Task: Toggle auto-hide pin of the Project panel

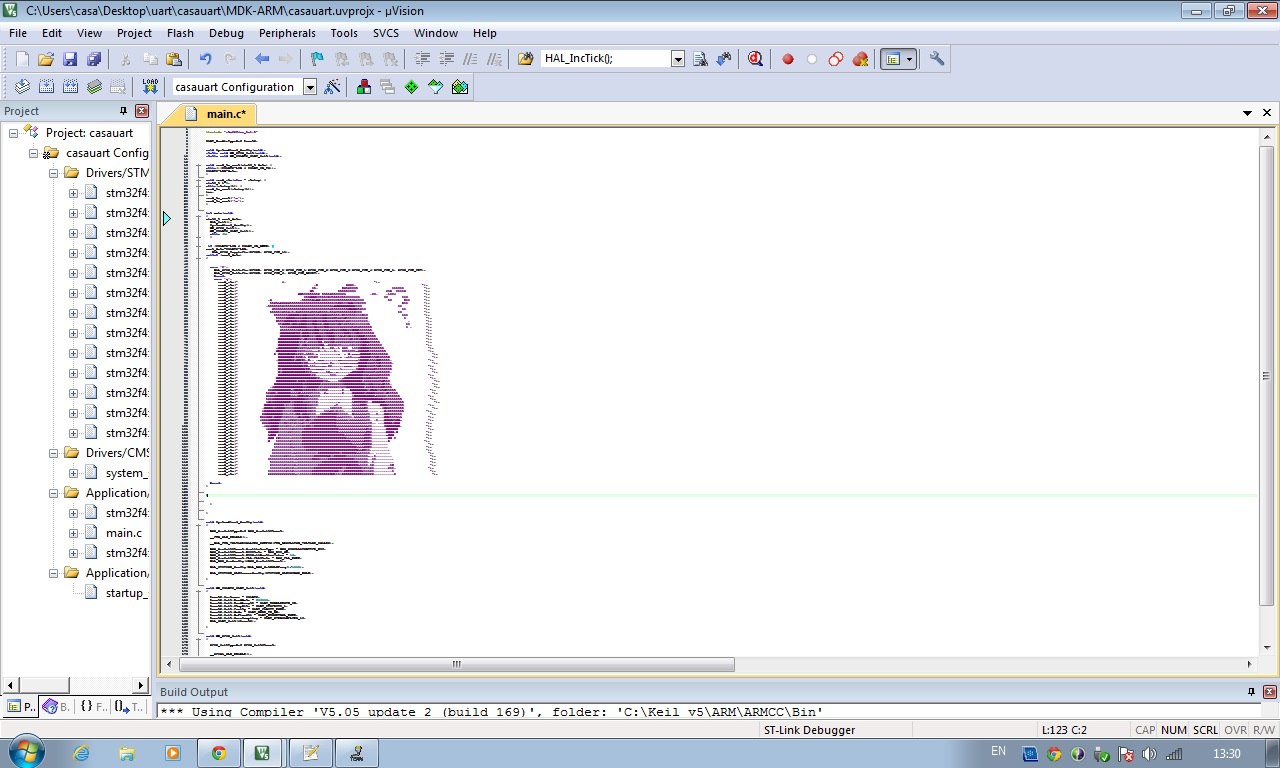Action: click(x=124, y=111)
